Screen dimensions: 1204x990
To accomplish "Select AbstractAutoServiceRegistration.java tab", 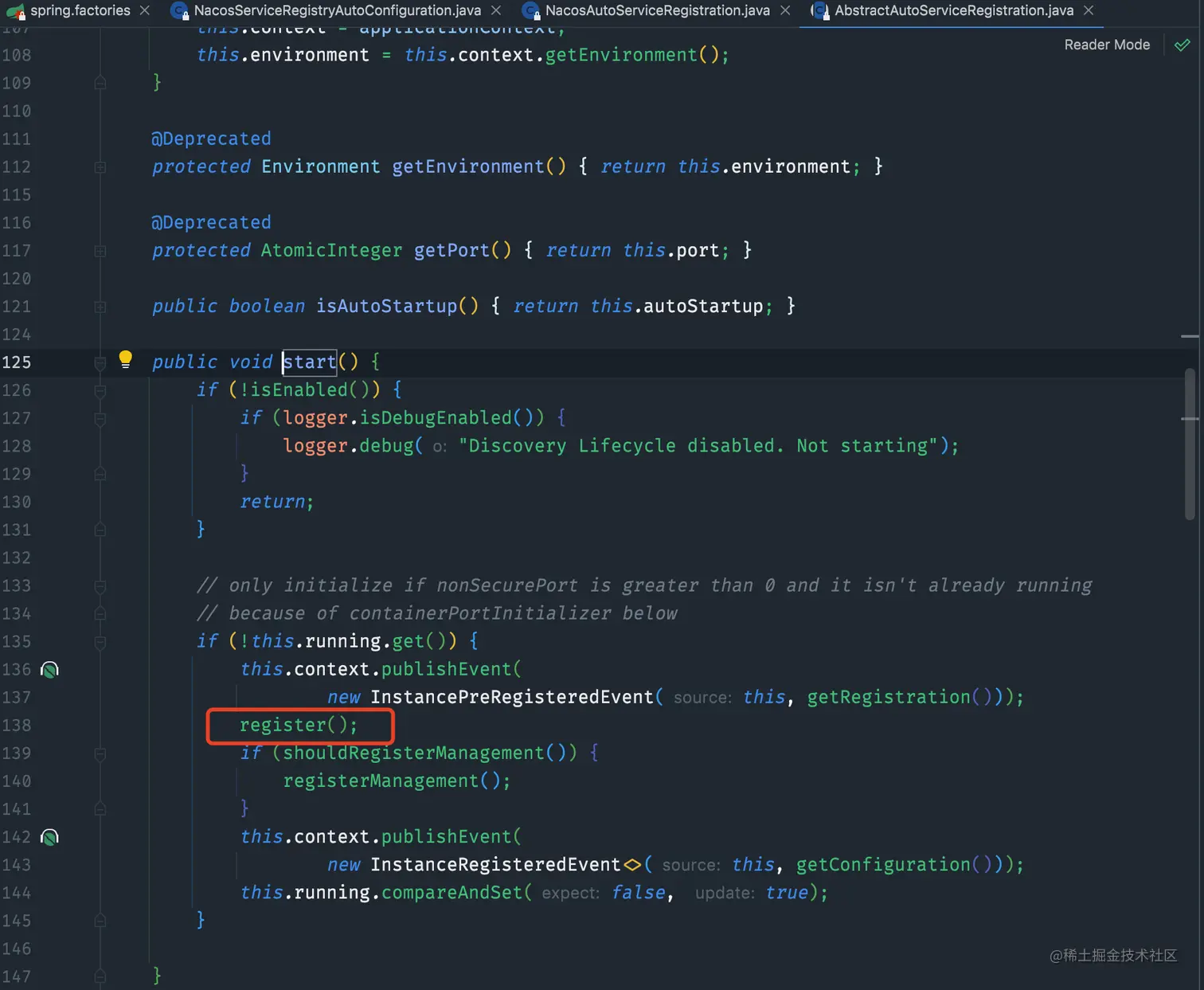I will 954,10.
